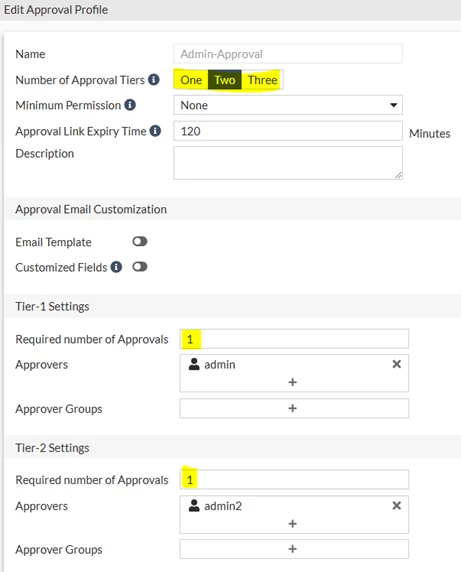The height and width of the screenshot is (572, 461).
Task: Click the admin2 user icon in Tier-2
Action: pos(194,506)
